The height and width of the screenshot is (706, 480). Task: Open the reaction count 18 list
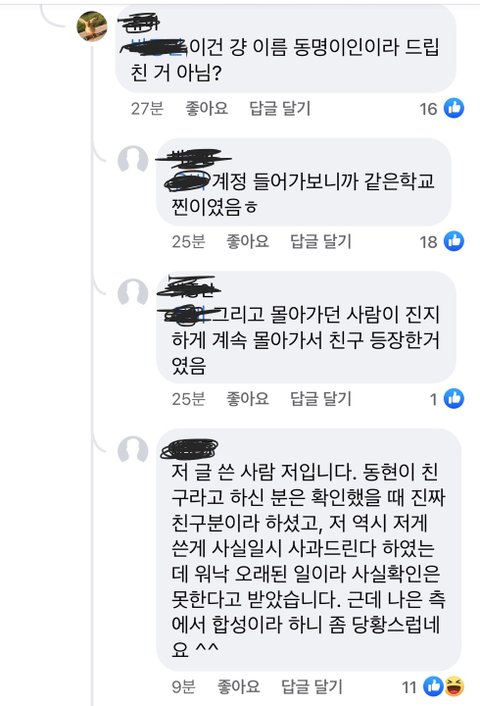click(429, 242)
